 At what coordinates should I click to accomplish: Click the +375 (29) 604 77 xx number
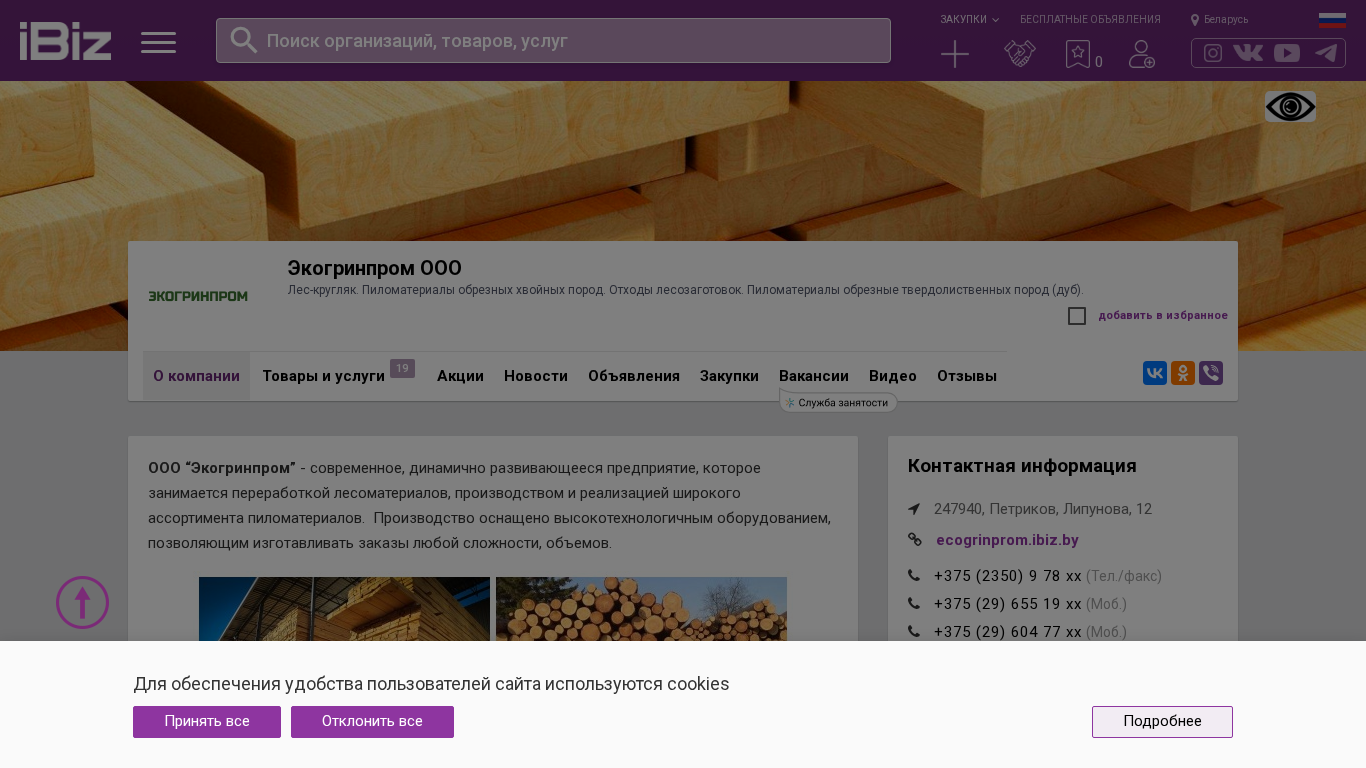tap(1008, 632)
